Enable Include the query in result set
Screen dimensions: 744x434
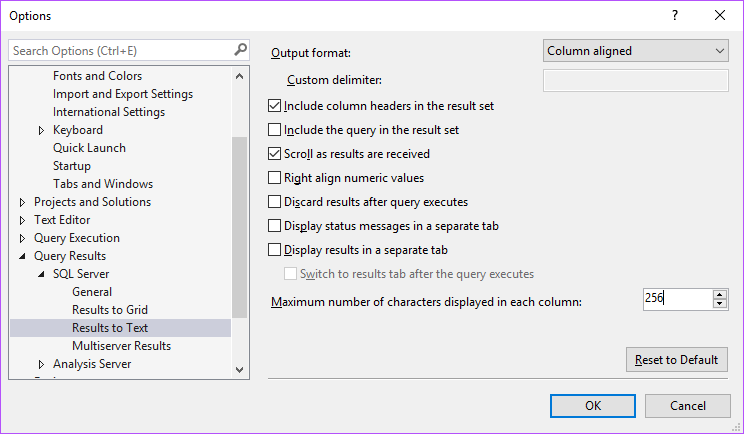[275, 130]
